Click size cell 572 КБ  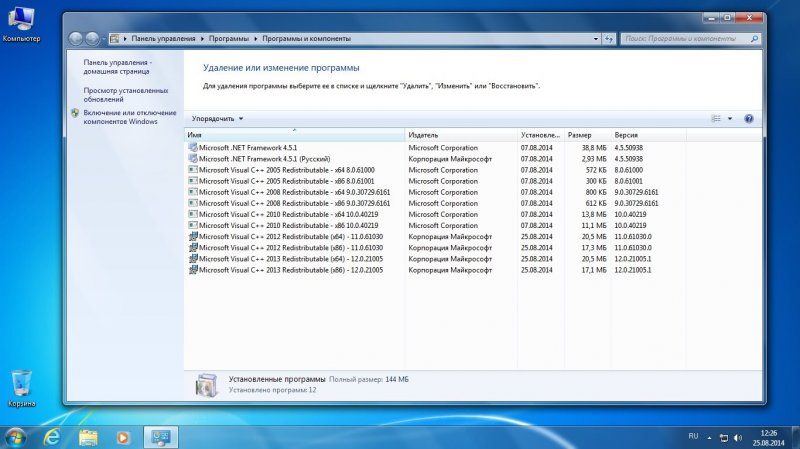point(596,170)
